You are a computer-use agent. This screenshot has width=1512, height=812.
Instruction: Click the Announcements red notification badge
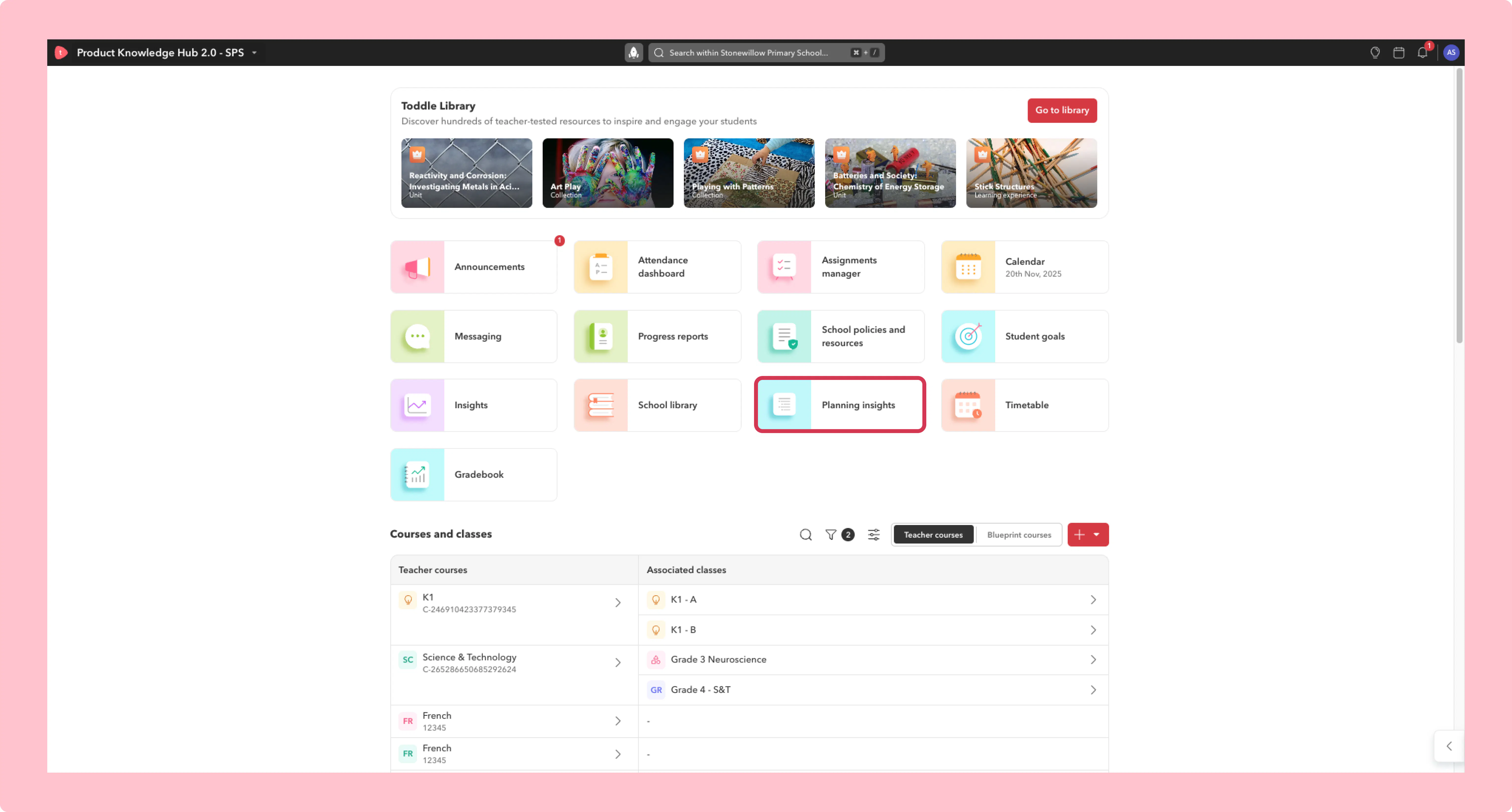tap(559, 241)
